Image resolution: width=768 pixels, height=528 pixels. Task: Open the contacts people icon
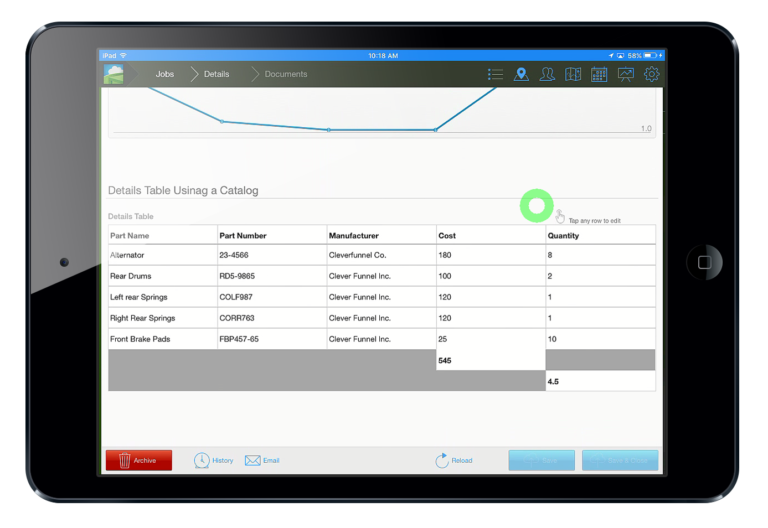(x=547, y=74)
